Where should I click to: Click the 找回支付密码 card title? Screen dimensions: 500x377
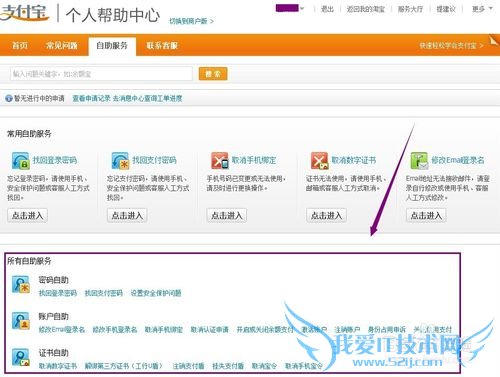(154, 160)
